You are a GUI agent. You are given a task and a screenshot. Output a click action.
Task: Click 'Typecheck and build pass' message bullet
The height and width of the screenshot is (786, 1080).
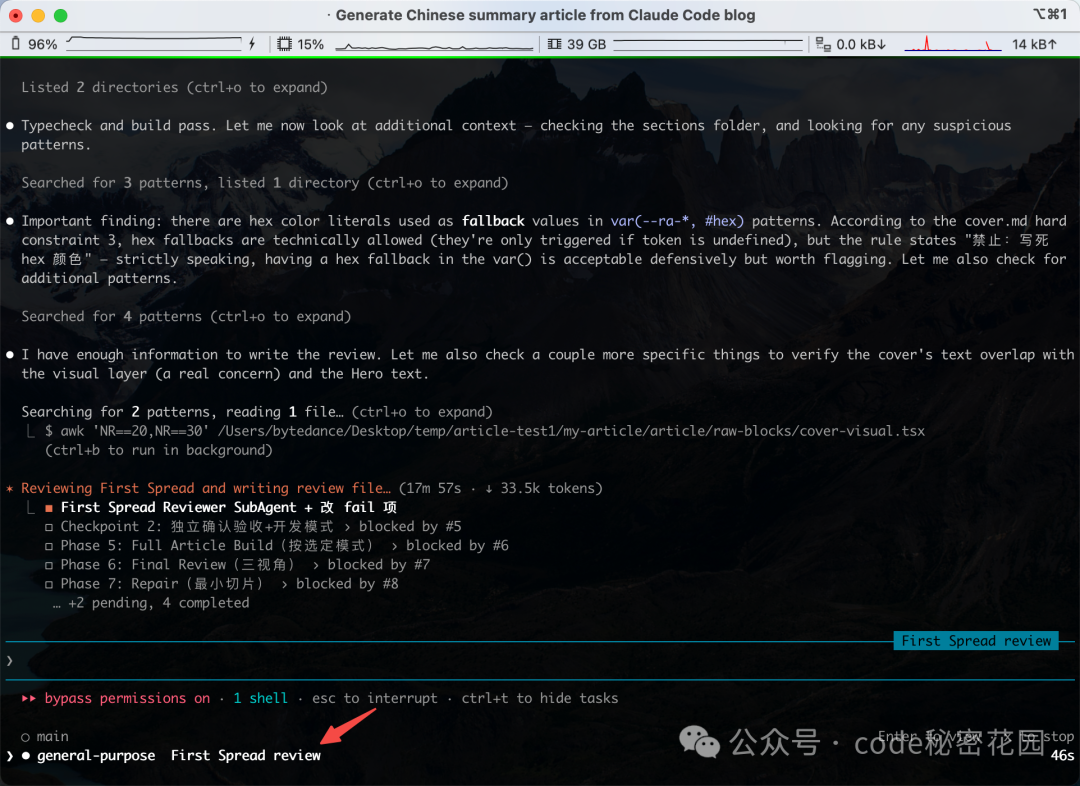(10, 126)
